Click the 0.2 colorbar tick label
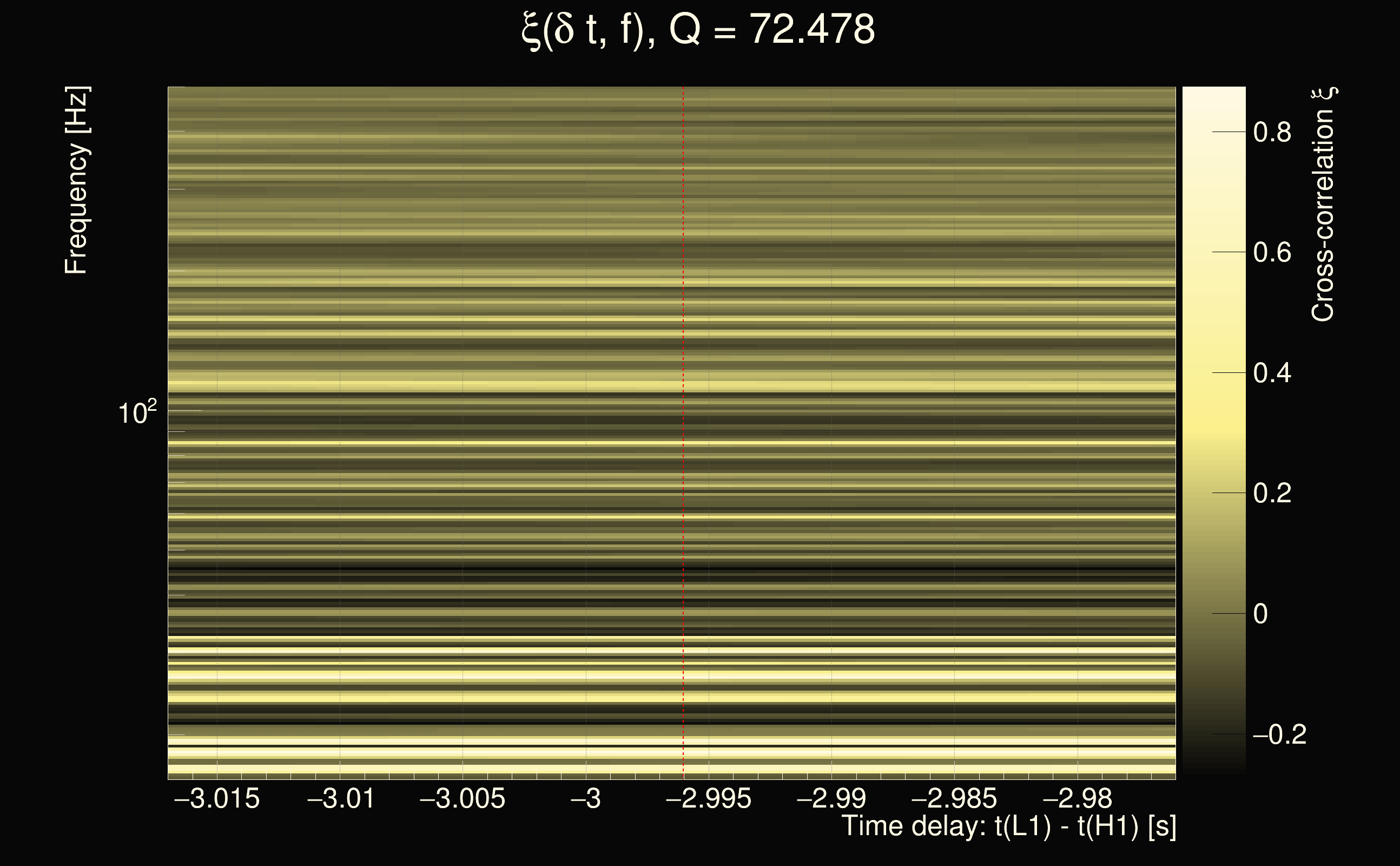 click(1272, 494)
